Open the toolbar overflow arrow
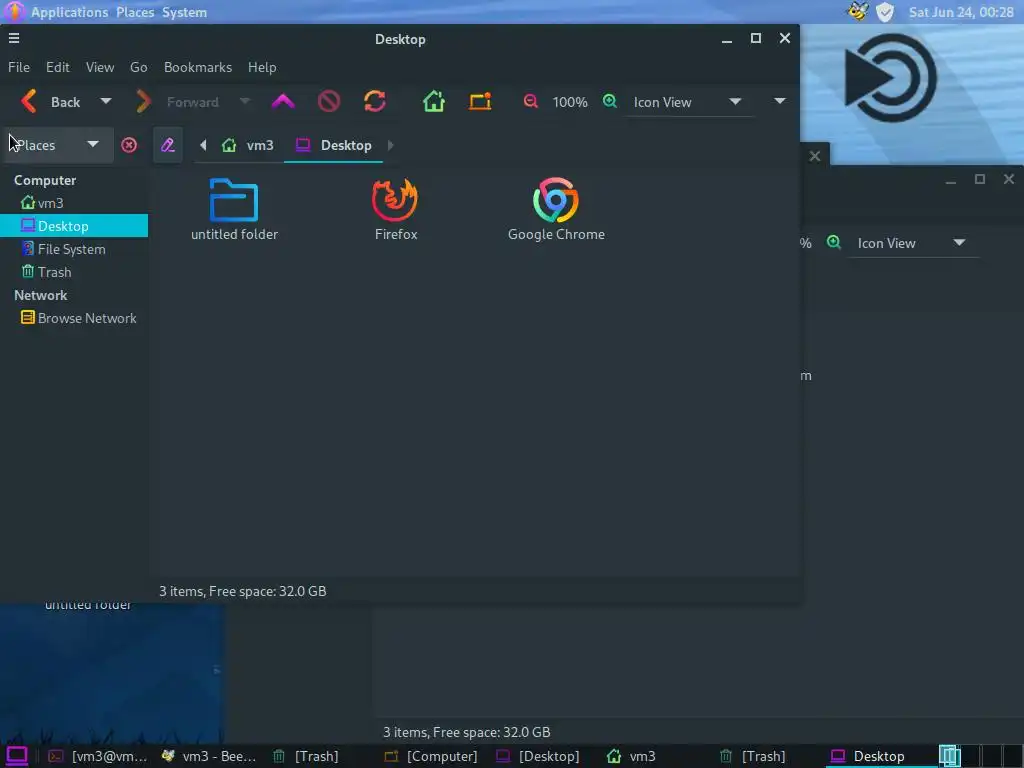Screen dimensions: 1024x768 tap(779, 101)
